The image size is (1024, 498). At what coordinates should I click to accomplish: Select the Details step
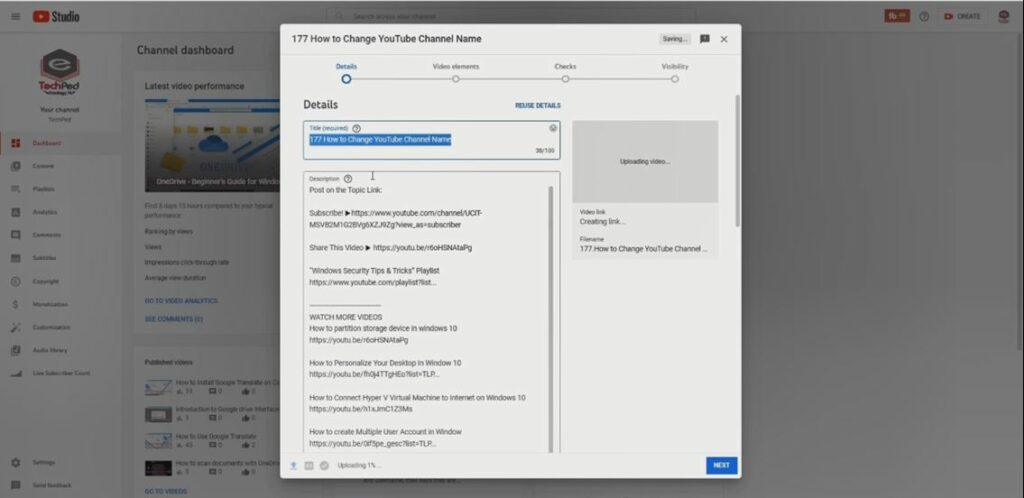(x=346, y=78)
